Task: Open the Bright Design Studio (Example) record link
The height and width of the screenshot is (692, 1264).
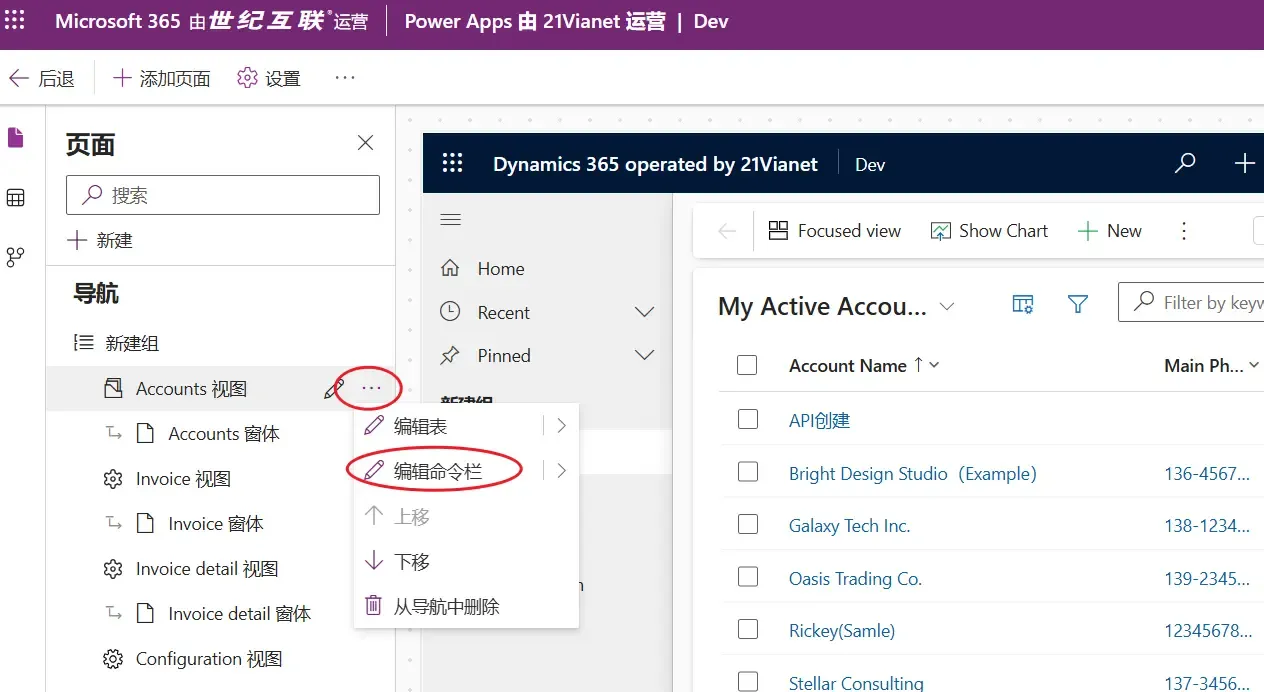Action: click(x=912, y=473)
